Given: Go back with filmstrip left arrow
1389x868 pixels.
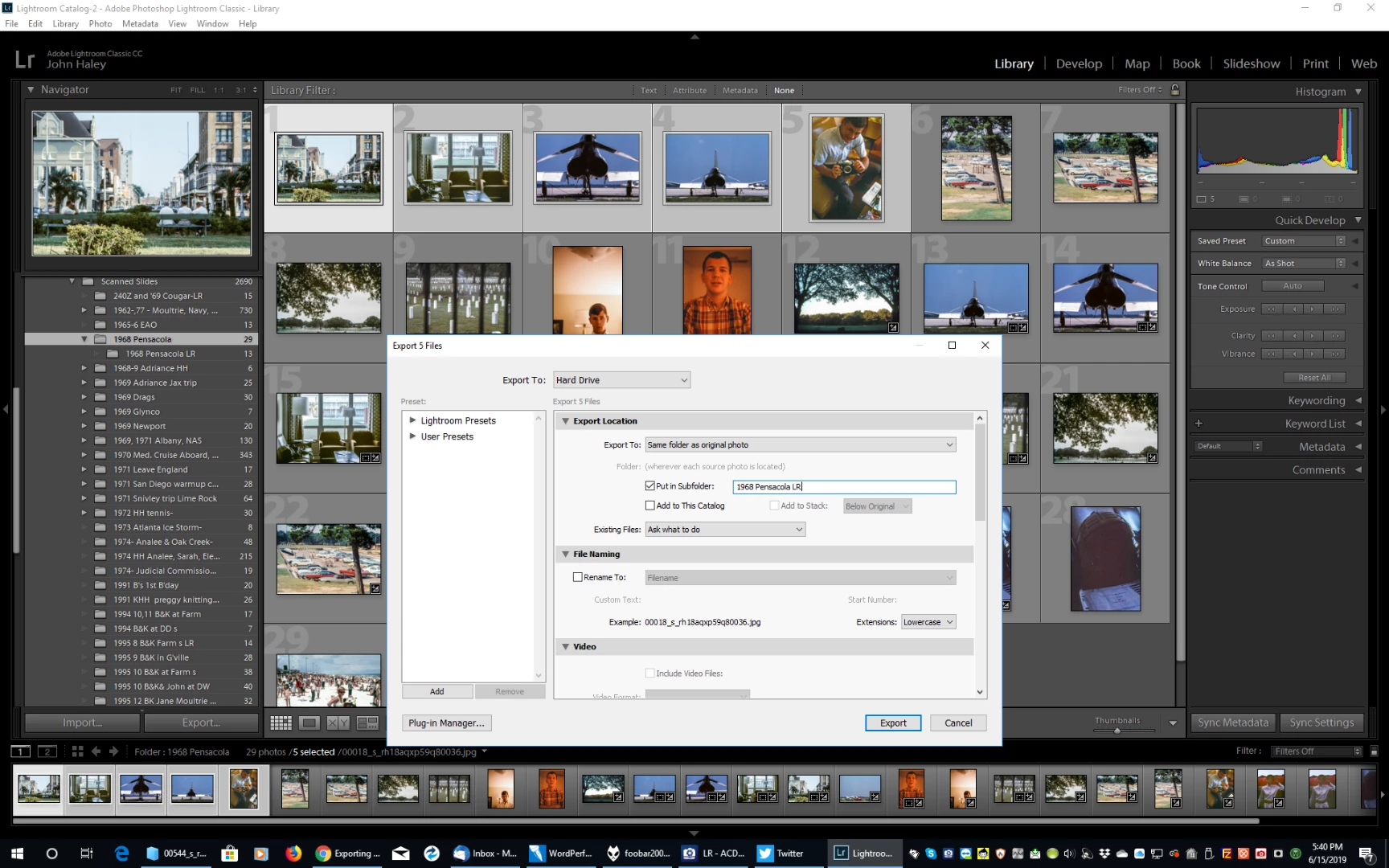Looking at the screenshot, I should tap(96, 751).
